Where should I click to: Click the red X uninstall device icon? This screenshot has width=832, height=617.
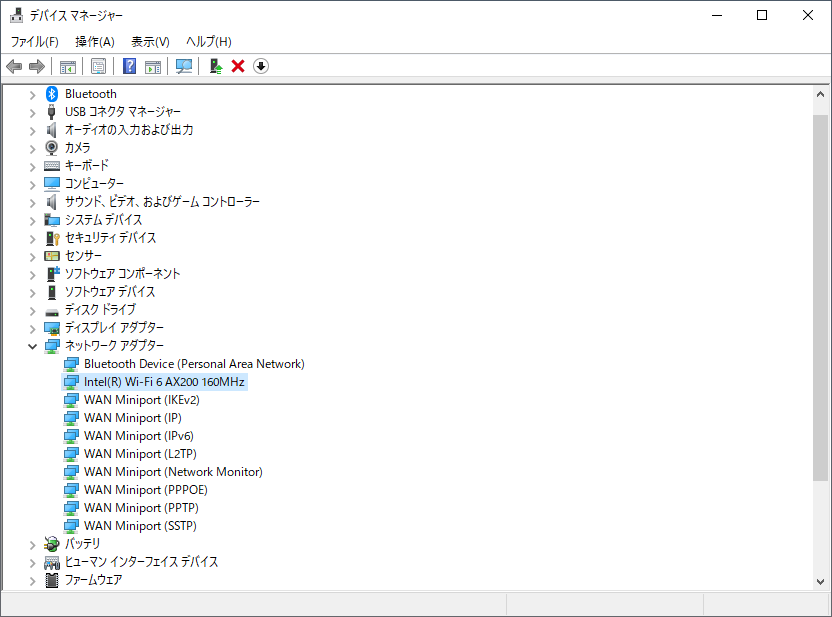click(x=238, y=66)
